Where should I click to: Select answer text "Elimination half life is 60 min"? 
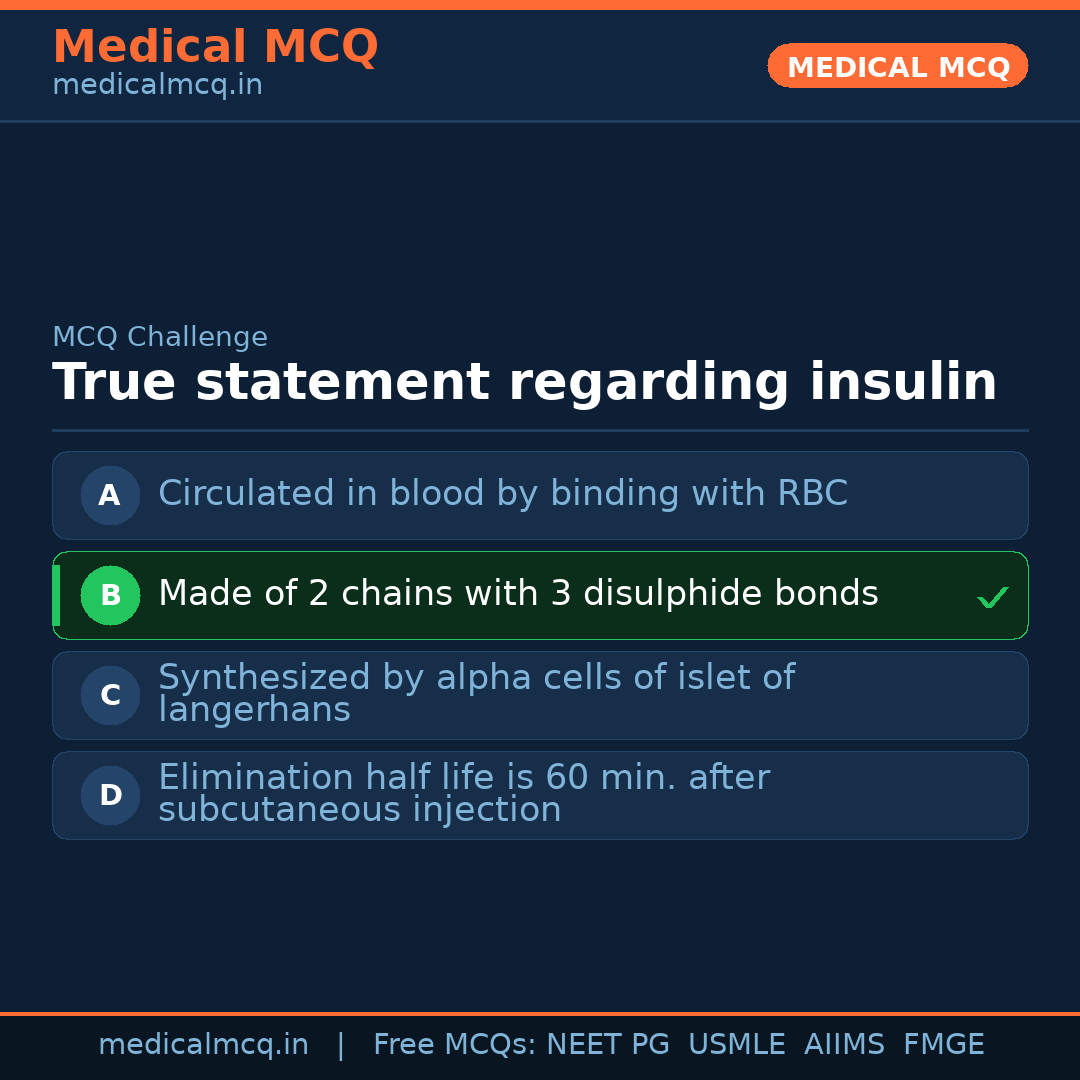[463, 778]
